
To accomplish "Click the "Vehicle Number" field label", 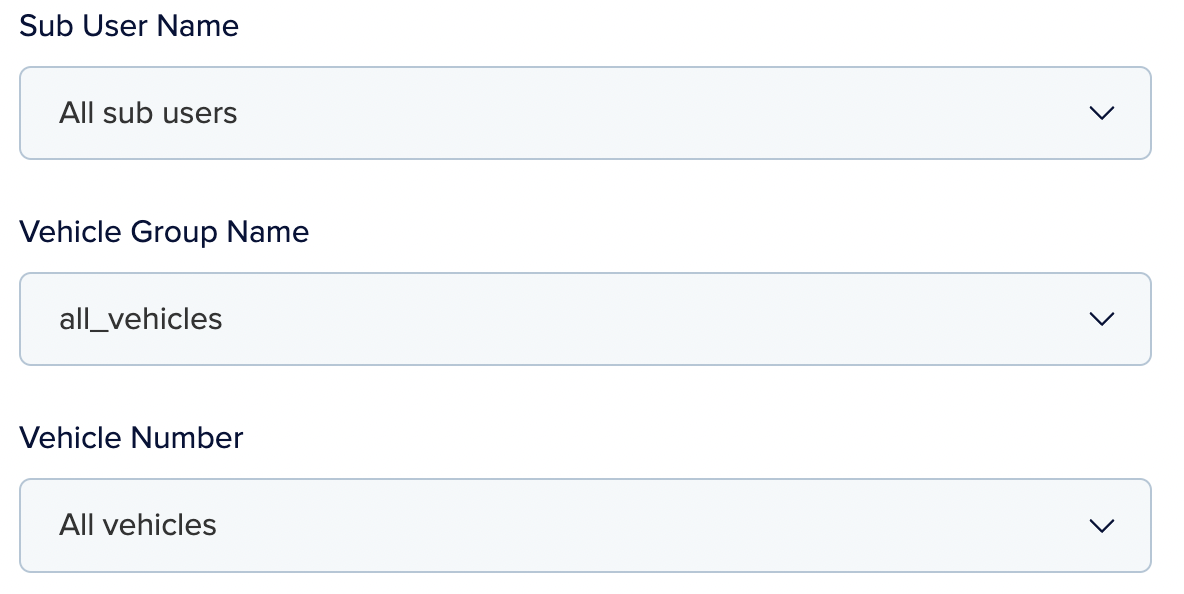I will pos(131,438).
